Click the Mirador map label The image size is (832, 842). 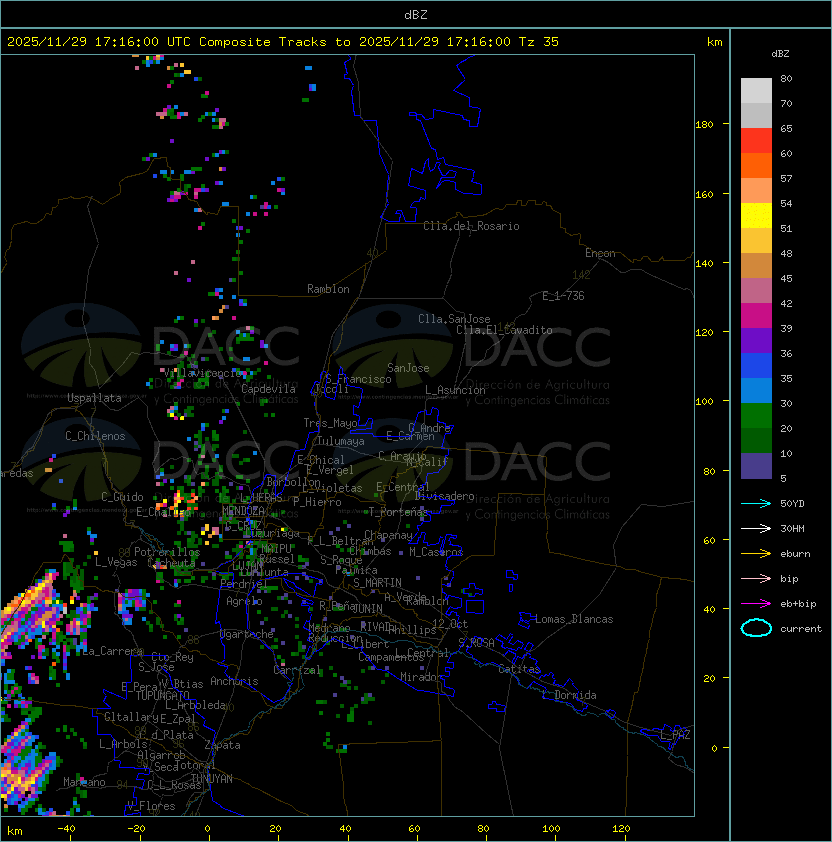tap(421, 677)
